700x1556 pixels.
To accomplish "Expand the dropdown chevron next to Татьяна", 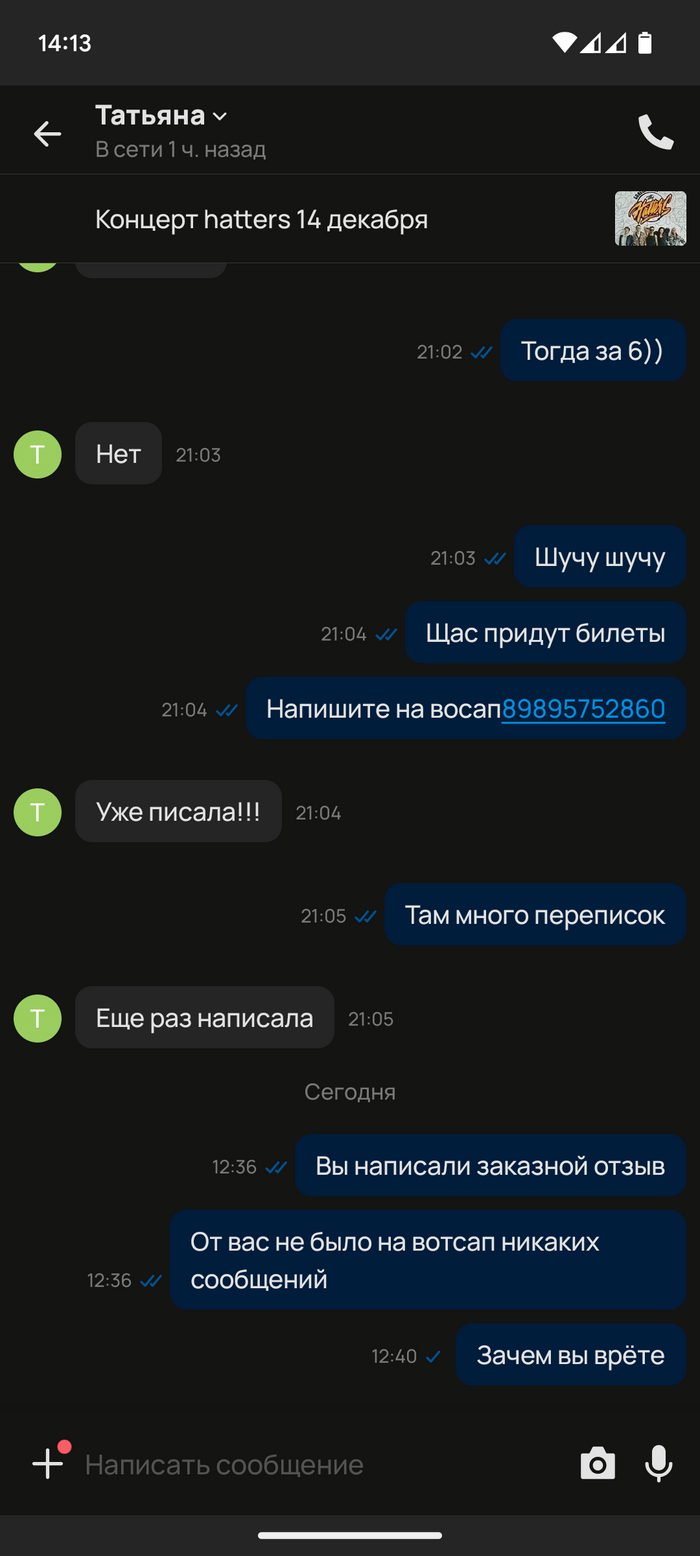I will coord(220,117).
